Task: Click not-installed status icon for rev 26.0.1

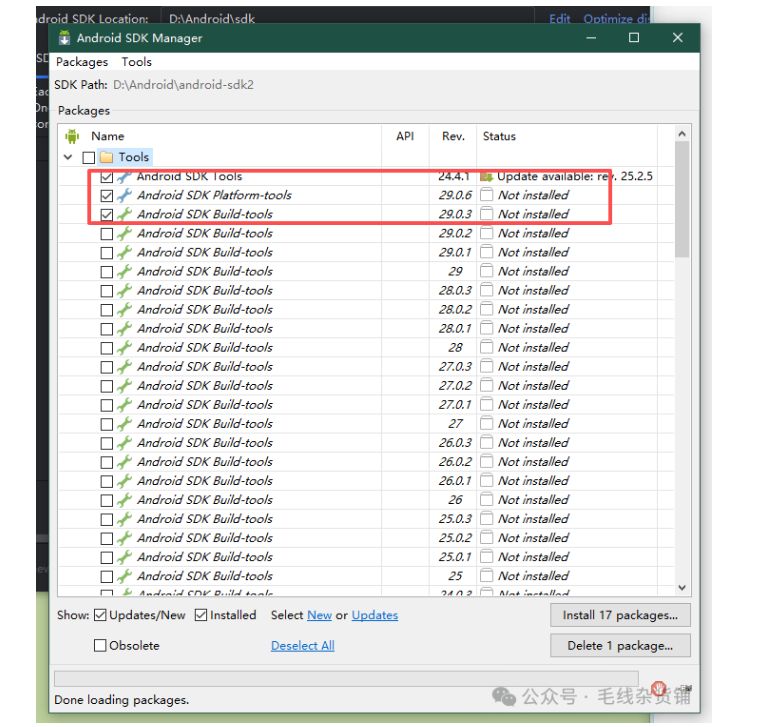Action: [x=487, y=480]
